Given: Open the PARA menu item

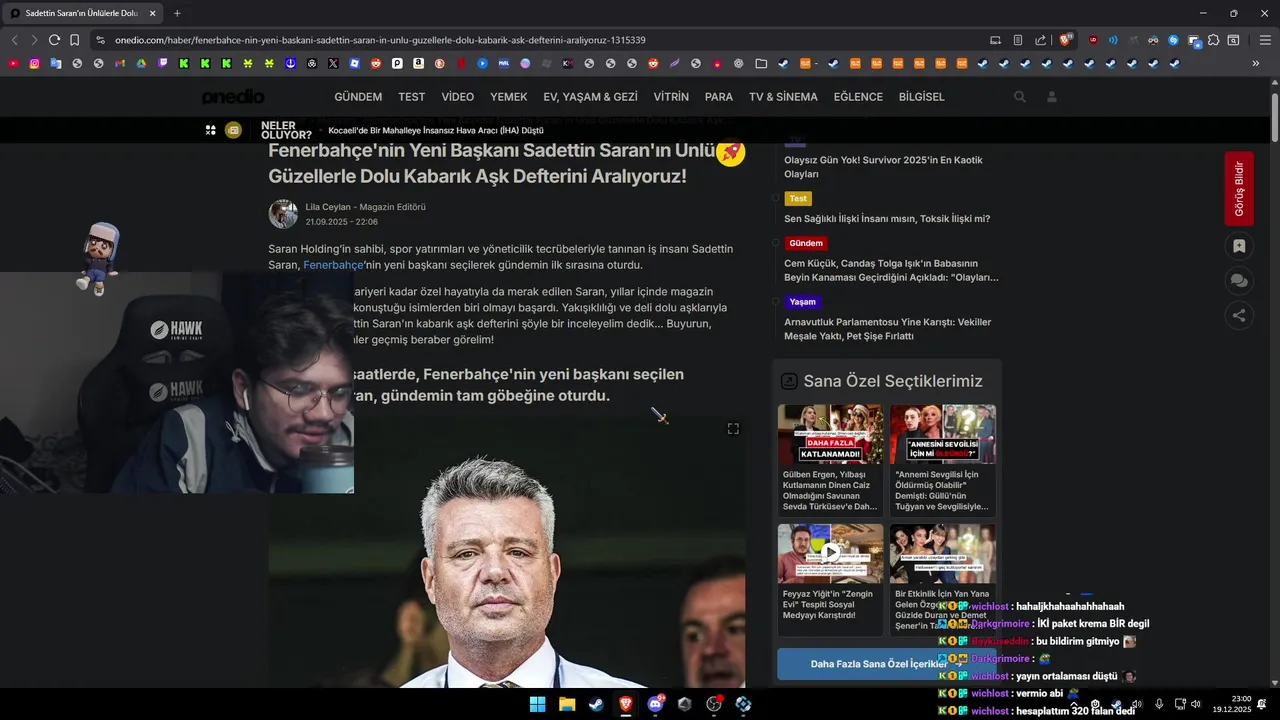Looking at the screenshot, I should [718, 97].
